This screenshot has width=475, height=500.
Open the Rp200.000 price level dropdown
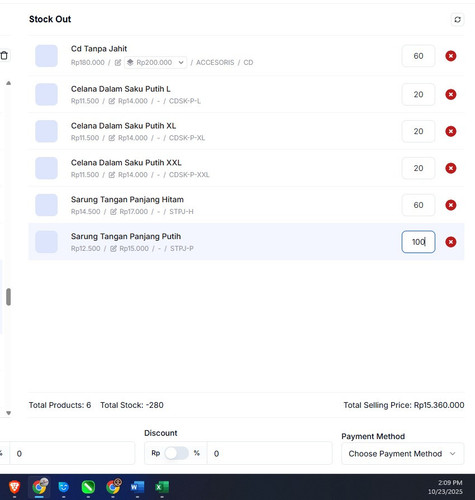coord(155,63)
